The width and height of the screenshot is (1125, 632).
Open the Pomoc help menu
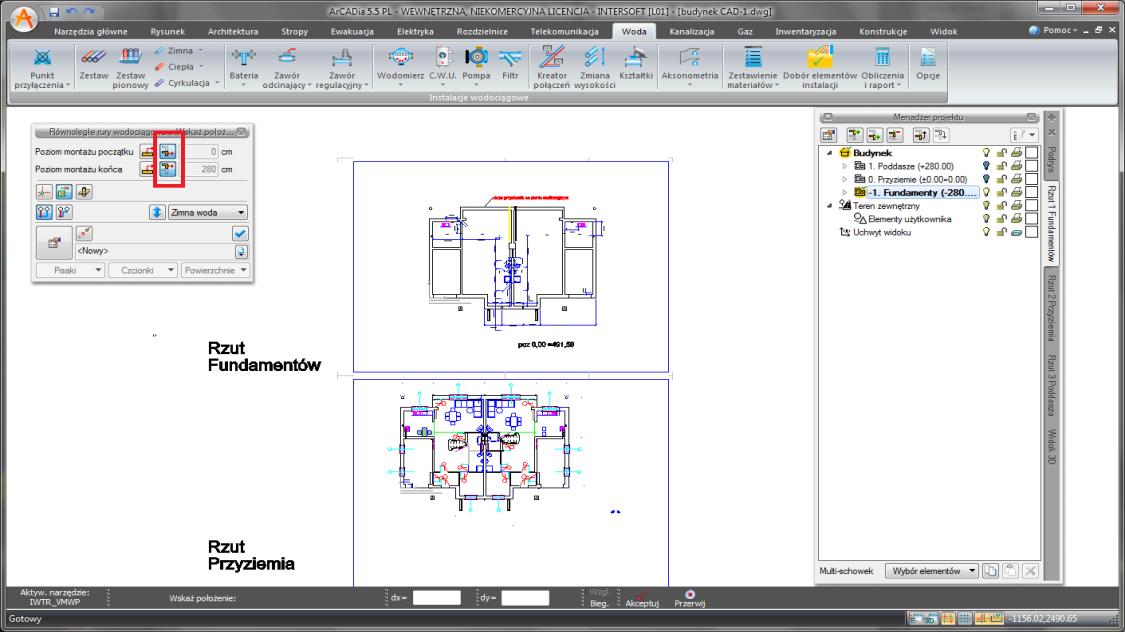[1053, 30]
